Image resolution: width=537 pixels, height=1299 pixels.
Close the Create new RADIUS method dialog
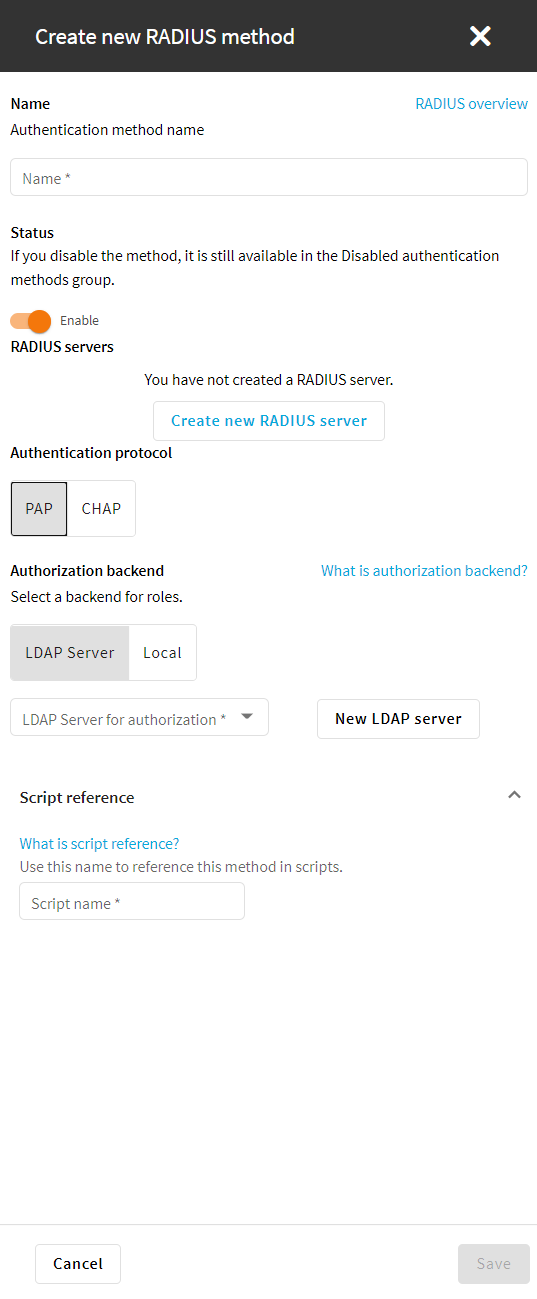480,36
